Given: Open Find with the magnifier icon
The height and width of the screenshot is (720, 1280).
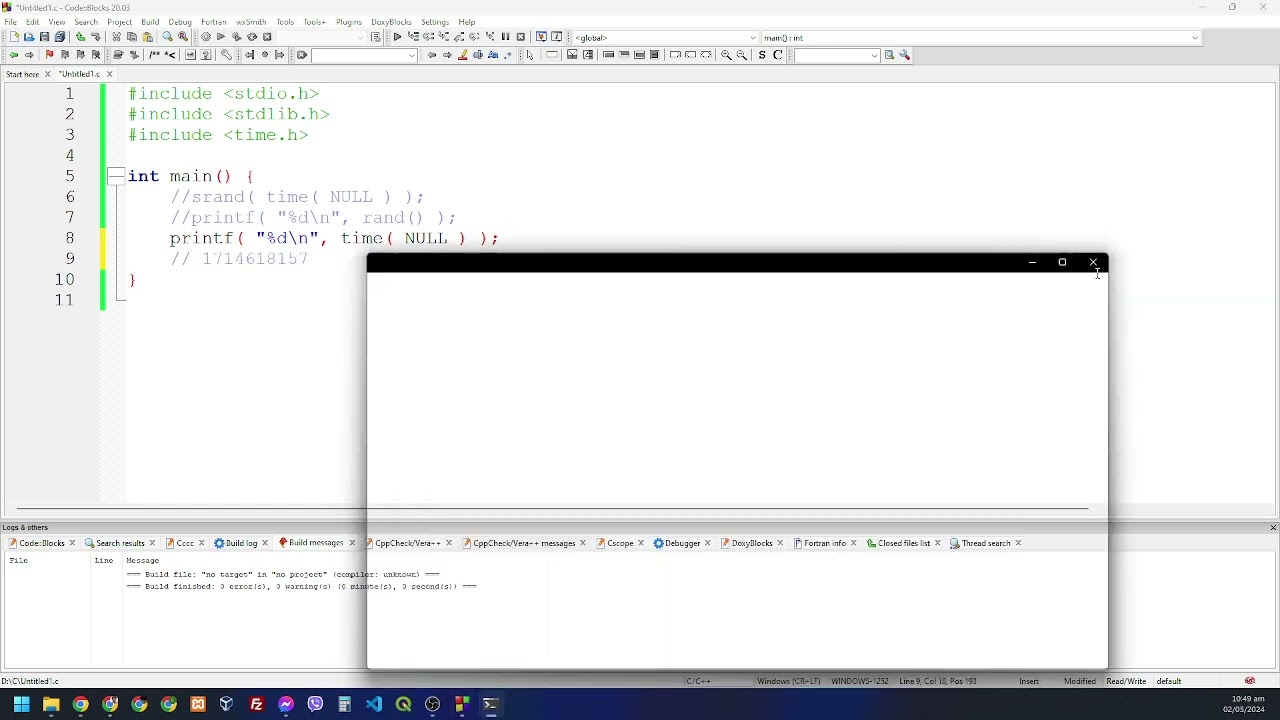Looking at the screenshot, I should [168, 37].
